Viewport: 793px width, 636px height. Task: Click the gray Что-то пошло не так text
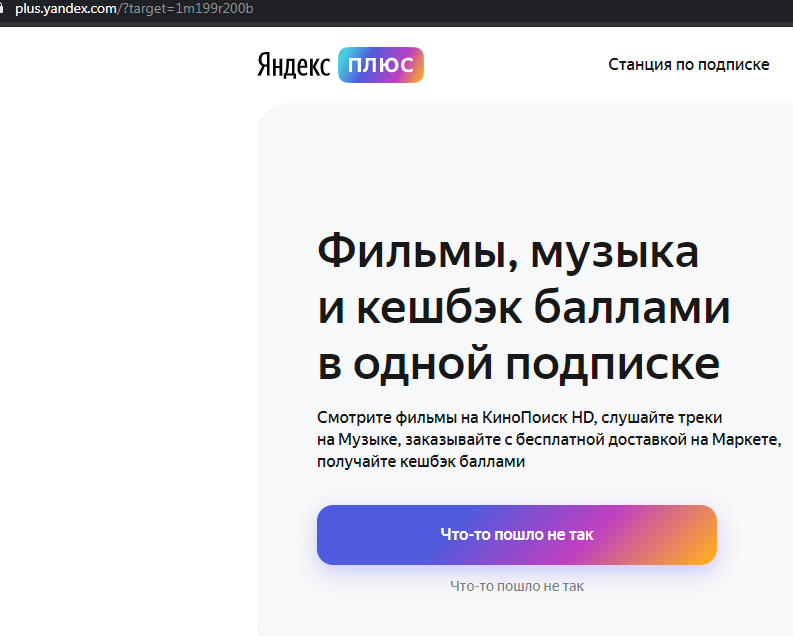(517, 586)
